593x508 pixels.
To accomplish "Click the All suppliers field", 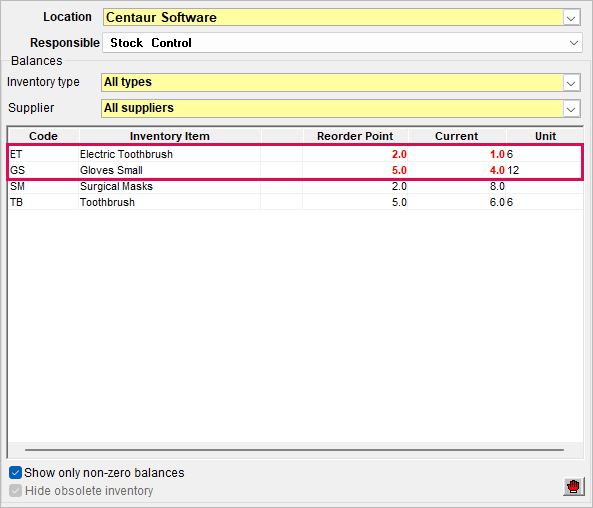I will click(x=332, y=109).
